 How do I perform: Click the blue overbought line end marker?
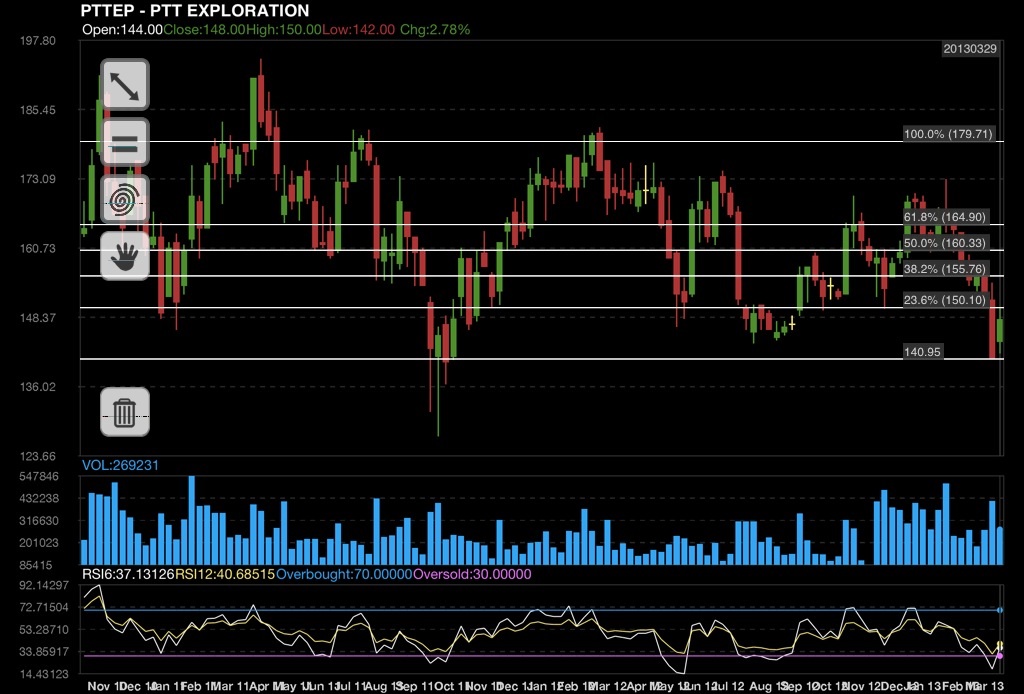[x=1000, y=610]
